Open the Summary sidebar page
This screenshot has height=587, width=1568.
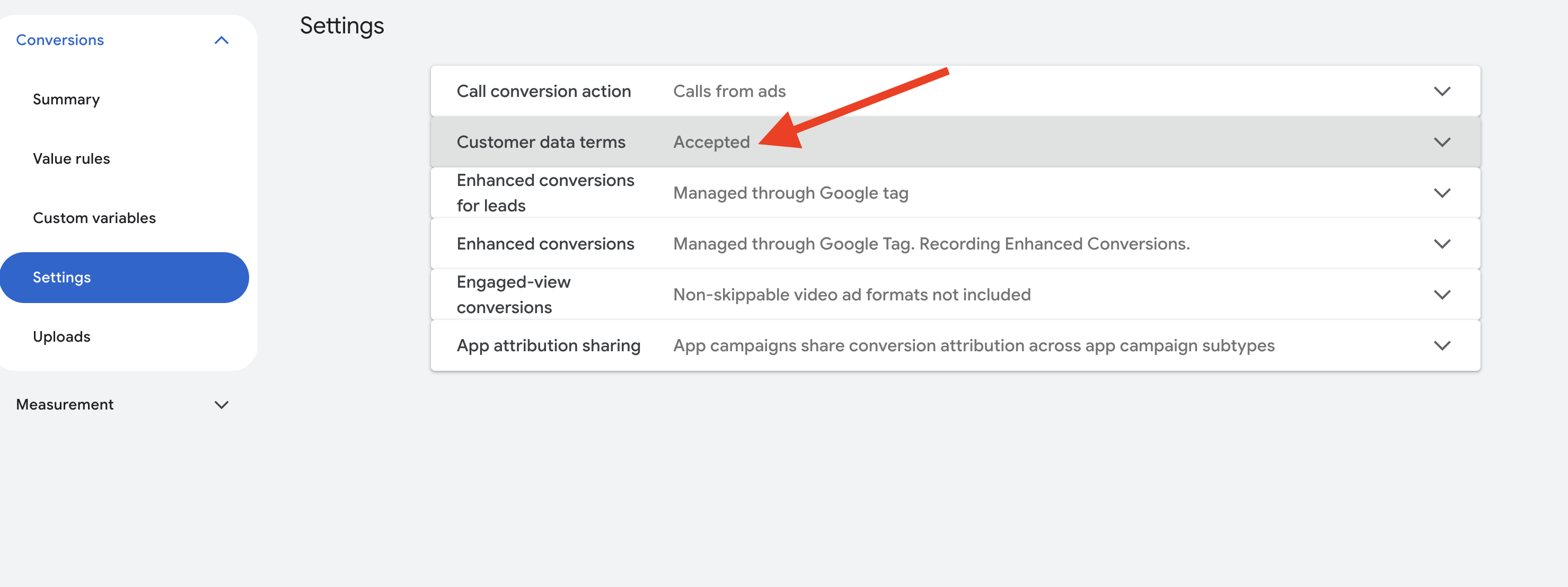66,99
